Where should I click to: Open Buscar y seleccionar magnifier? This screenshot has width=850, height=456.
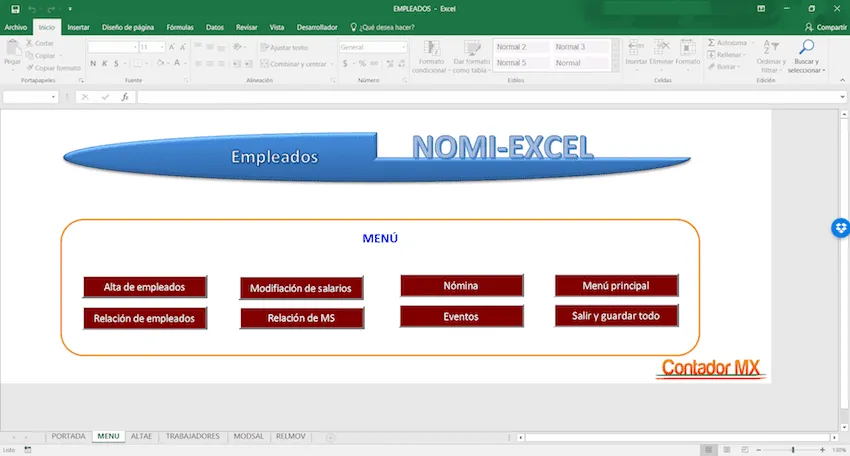tap(806, 56)
